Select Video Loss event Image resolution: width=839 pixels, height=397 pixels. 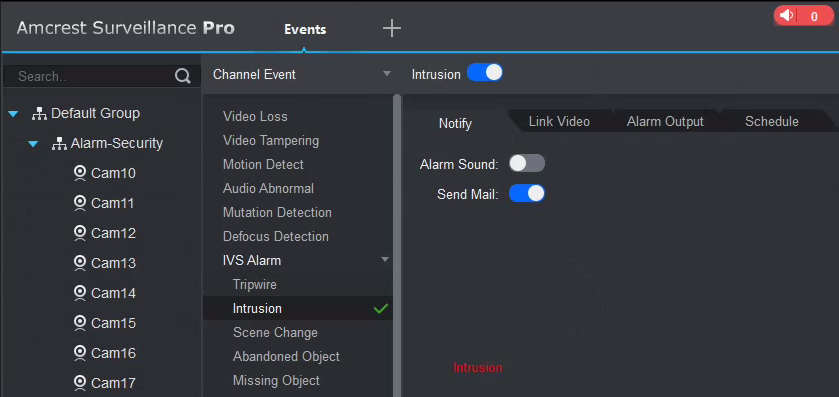point(255,117)
